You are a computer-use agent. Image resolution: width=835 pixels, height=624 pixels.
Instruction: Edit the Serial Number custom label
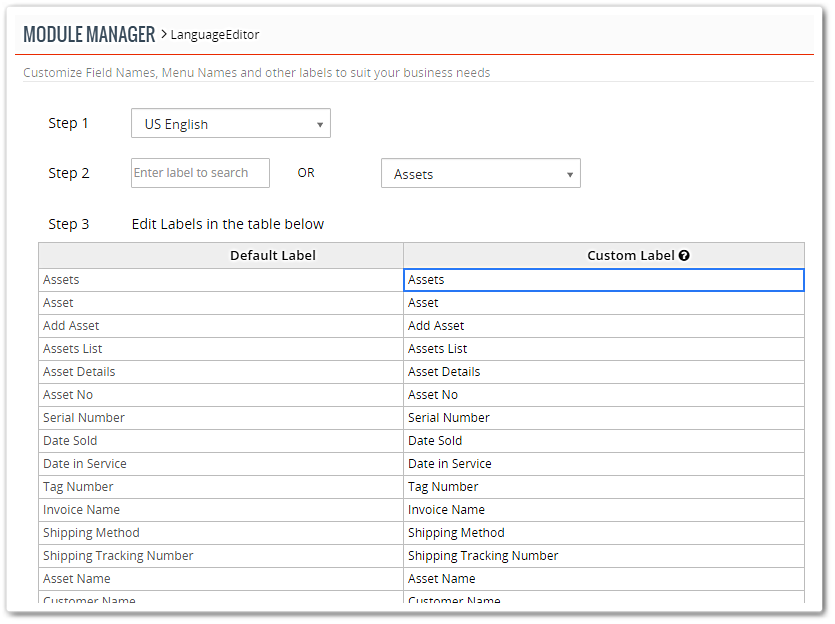[x=604, y=418]
